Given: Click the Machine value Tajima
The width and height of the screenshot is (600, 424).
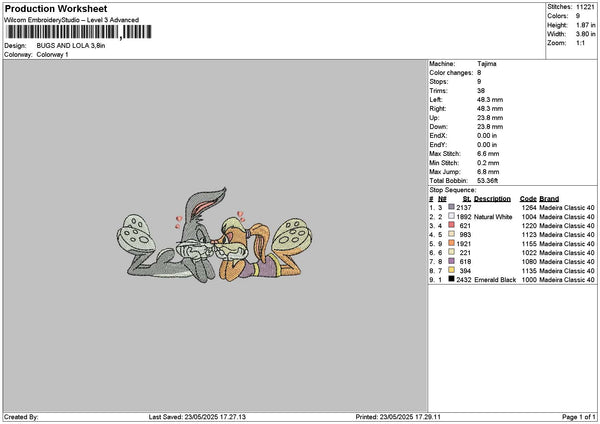Looking at the screenshot, I should [487, 64].
